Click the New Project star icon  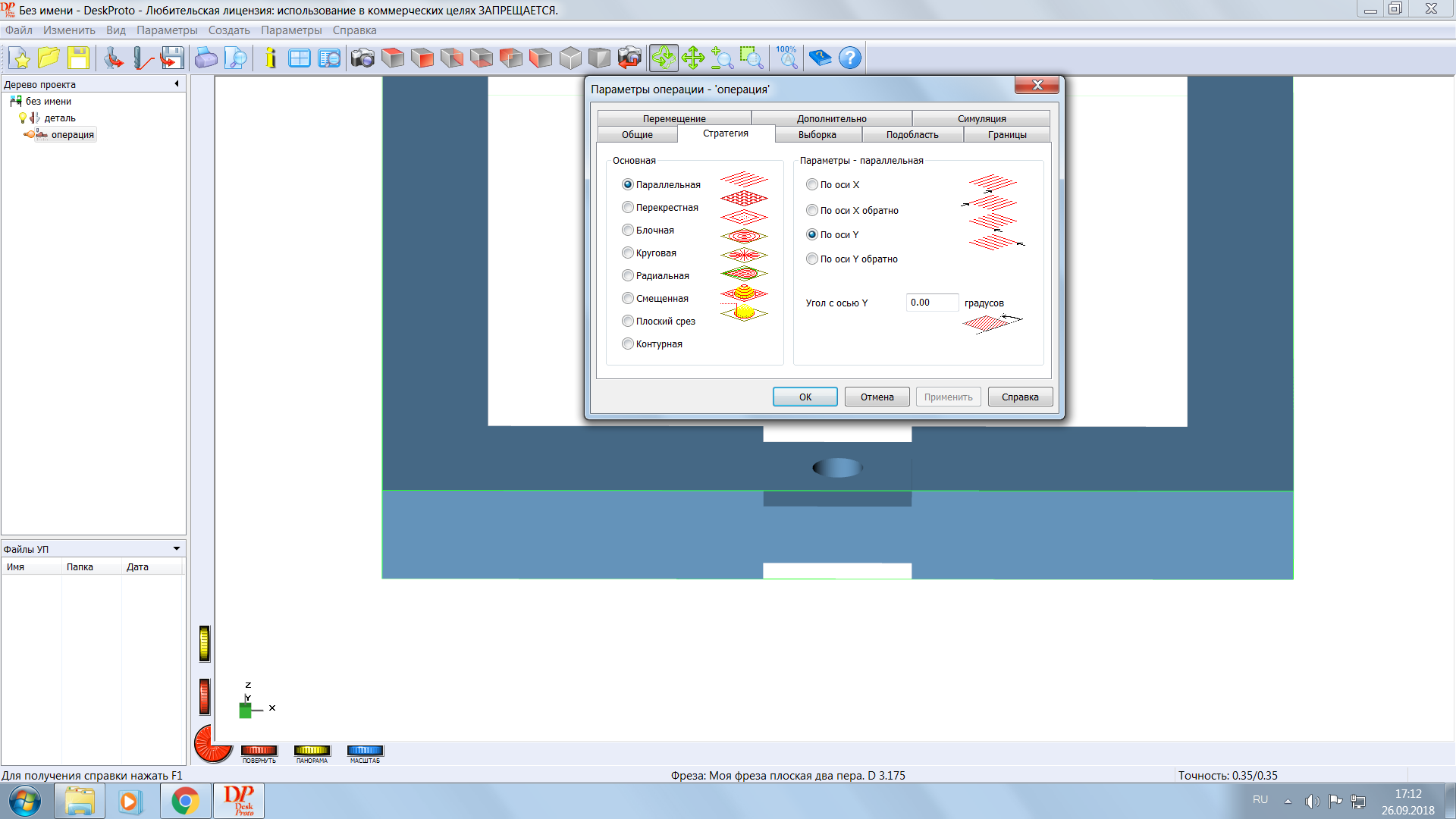pyautogui.click(x=20, y=58)
